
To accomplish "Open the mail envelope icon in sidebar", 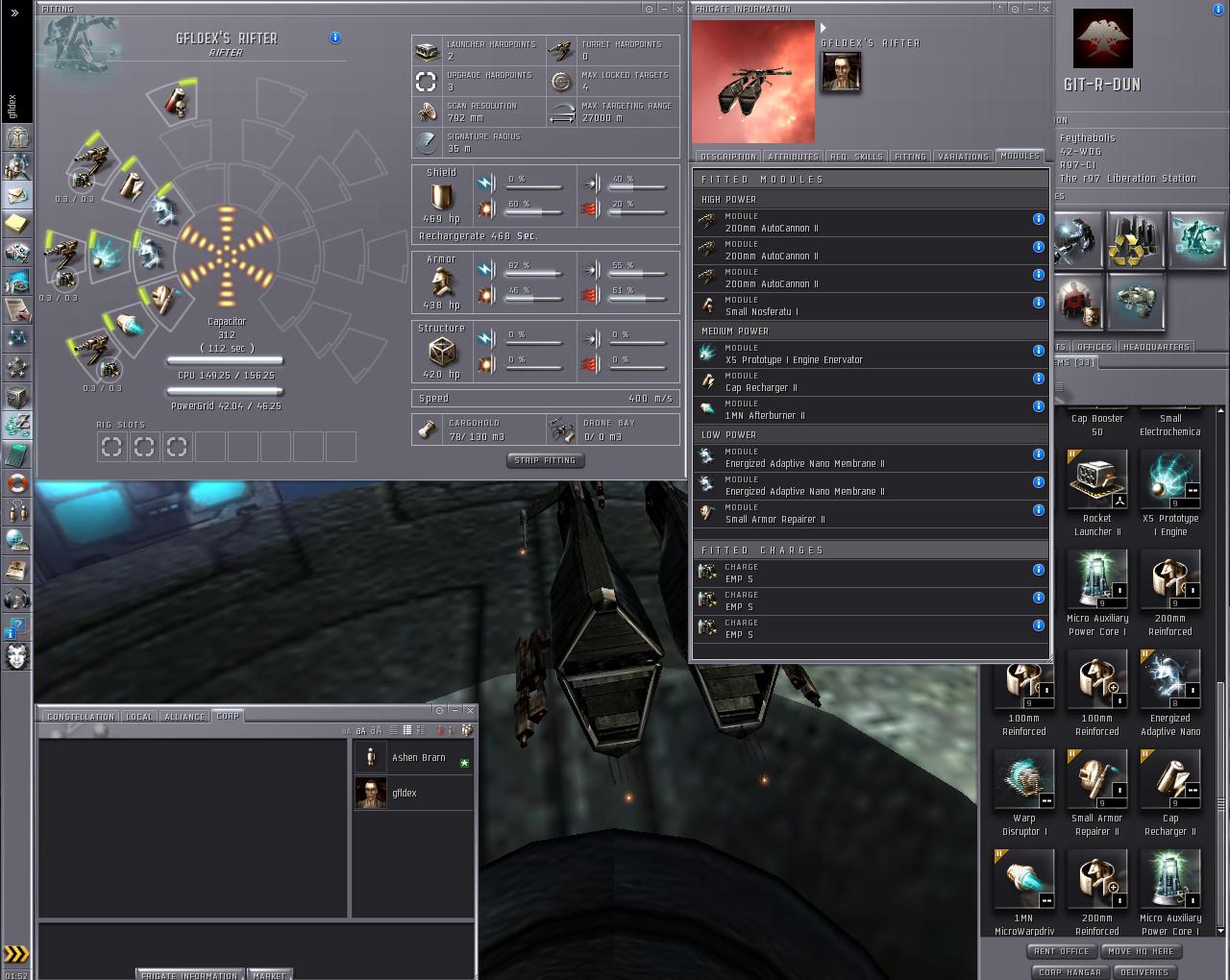I will pos(16,194).
